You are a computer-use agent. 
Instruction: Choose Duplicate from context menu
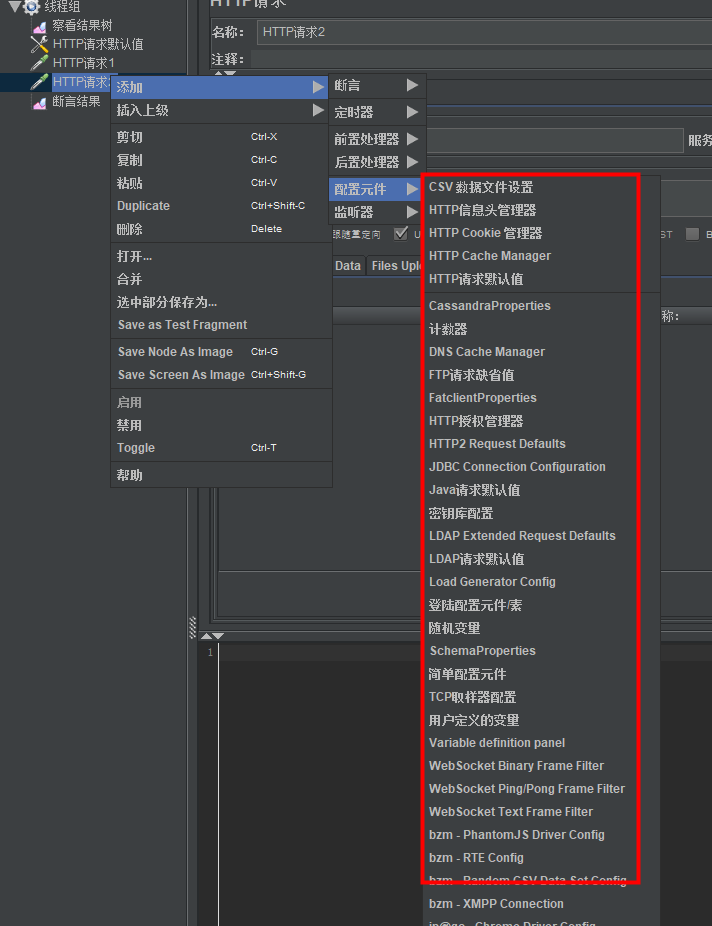tap(221, 206)
